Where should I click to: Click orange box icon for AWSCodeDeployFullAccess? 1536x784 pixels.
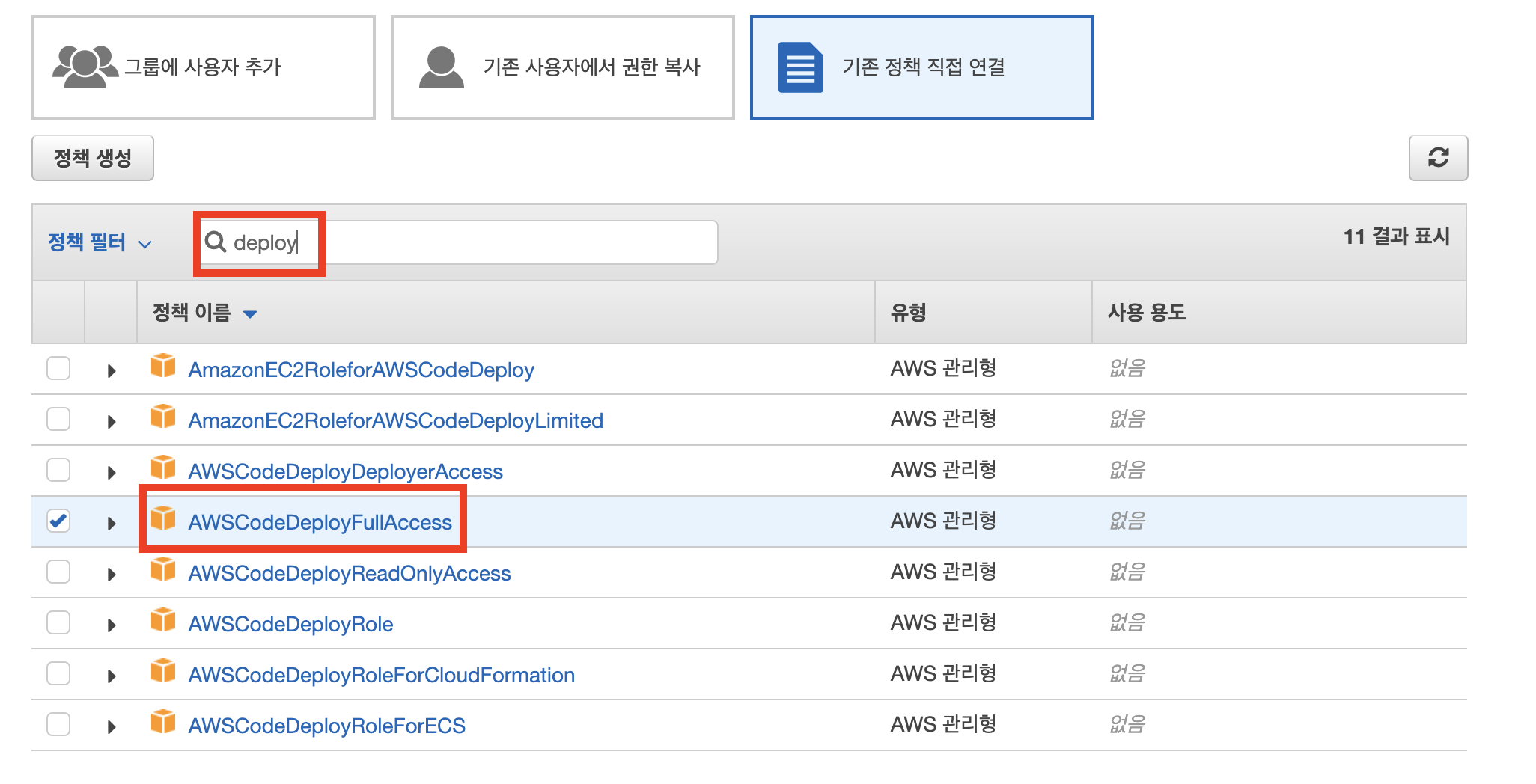tap(163, 518)
